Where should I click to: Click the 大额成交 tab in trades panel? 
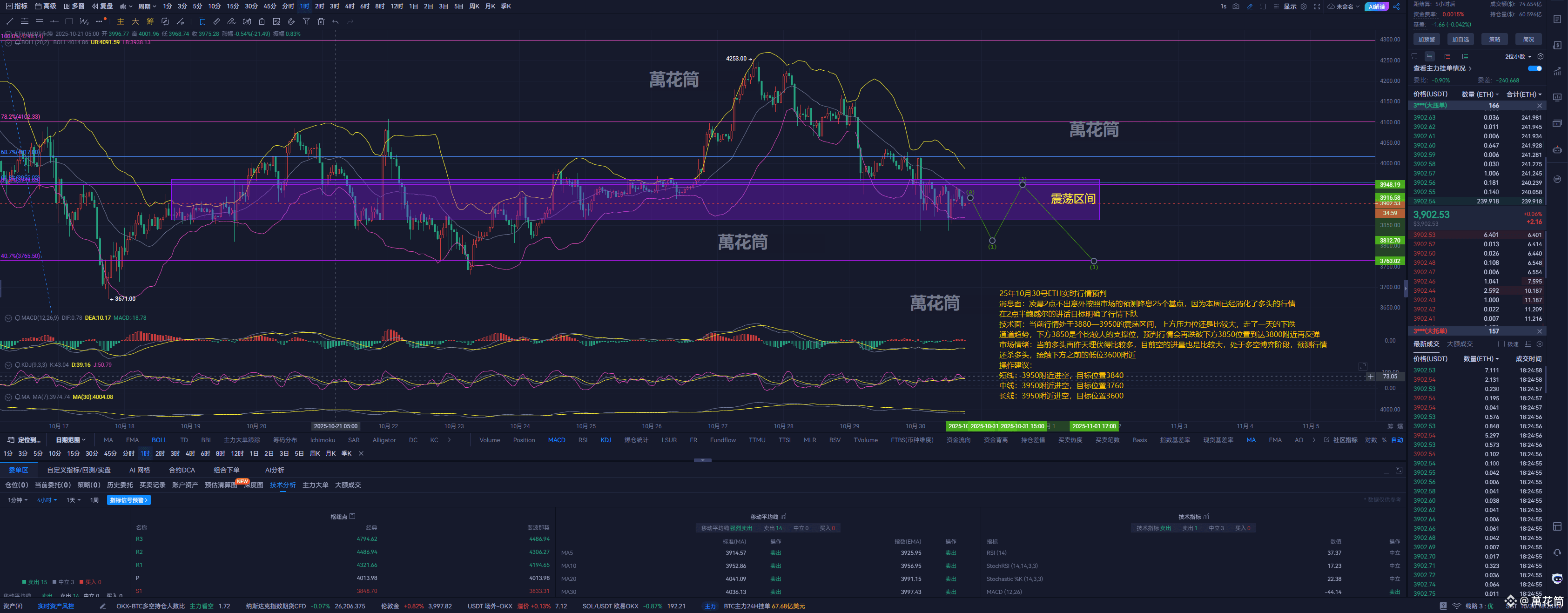[x=1460, y=344]
